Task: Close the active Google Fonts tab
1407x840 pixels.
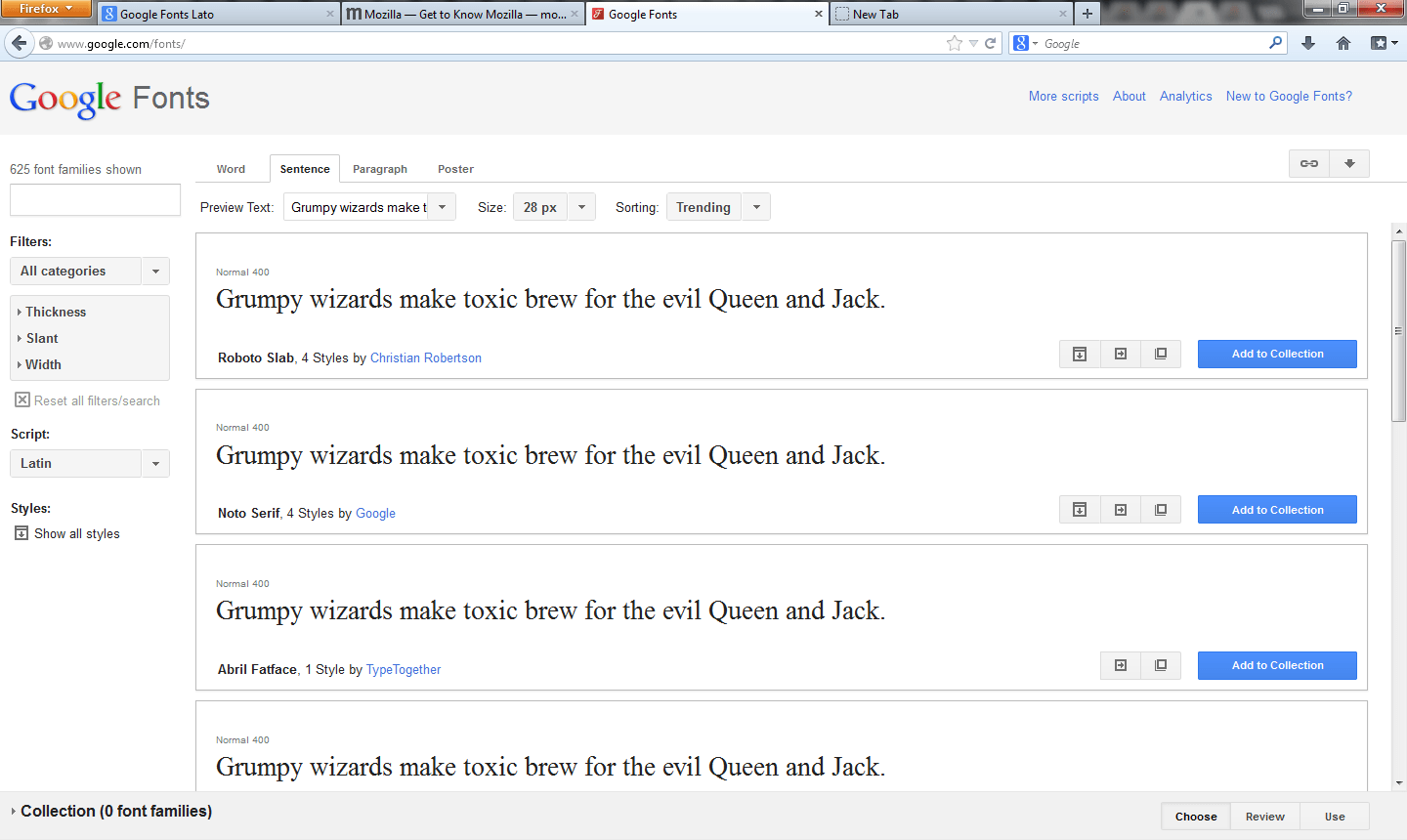Action: pos(819,14)
